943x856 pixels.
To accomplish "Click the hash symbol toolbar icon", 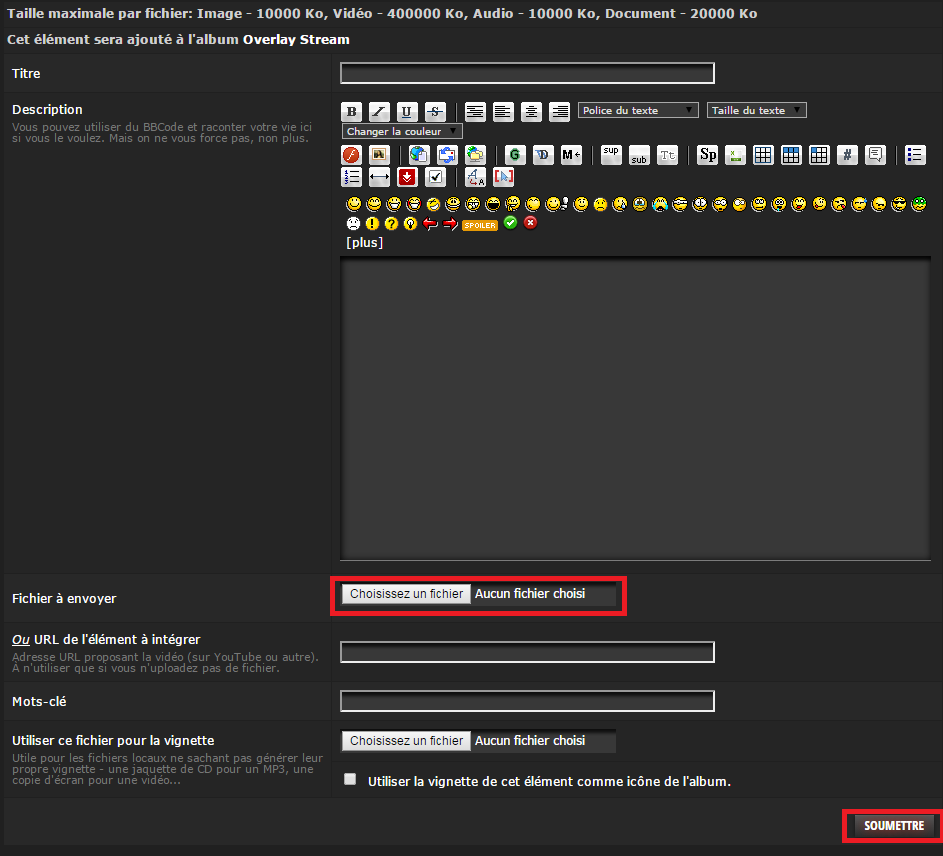I will (x=847, y=155).
